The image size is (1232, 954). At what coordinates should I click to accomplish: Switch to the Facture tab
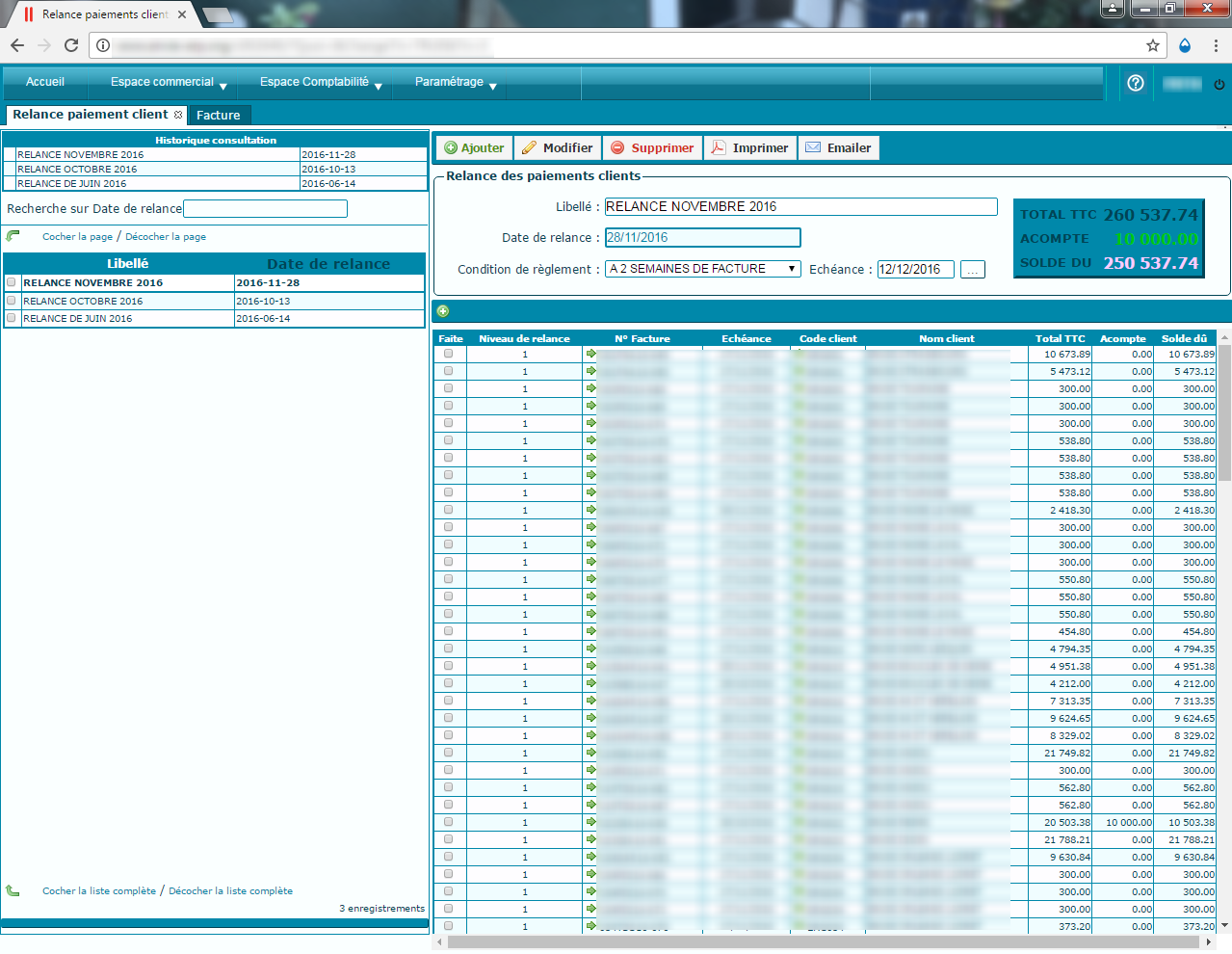[x=219, y=116]
